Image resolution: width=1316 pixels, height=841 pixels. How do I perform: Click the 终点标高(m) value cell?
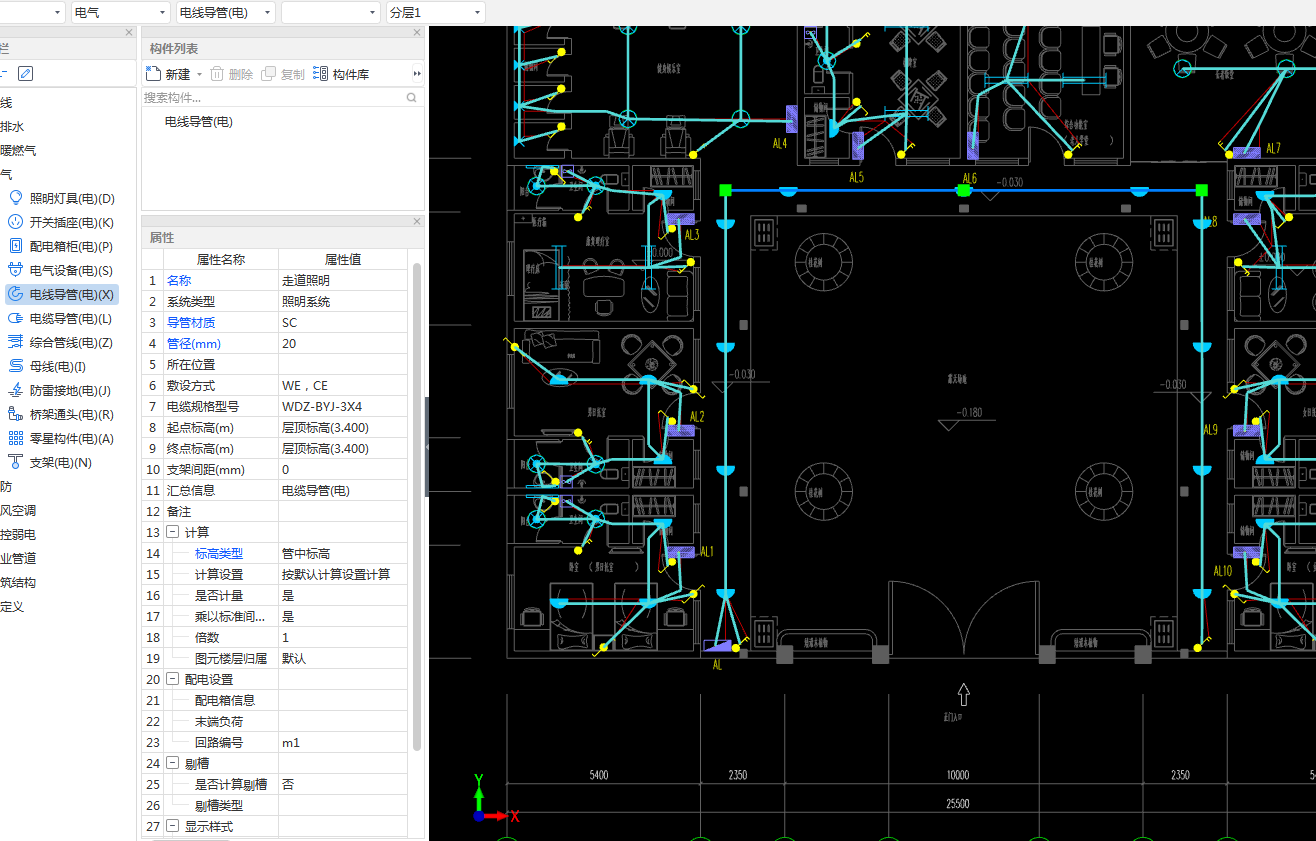343,449
